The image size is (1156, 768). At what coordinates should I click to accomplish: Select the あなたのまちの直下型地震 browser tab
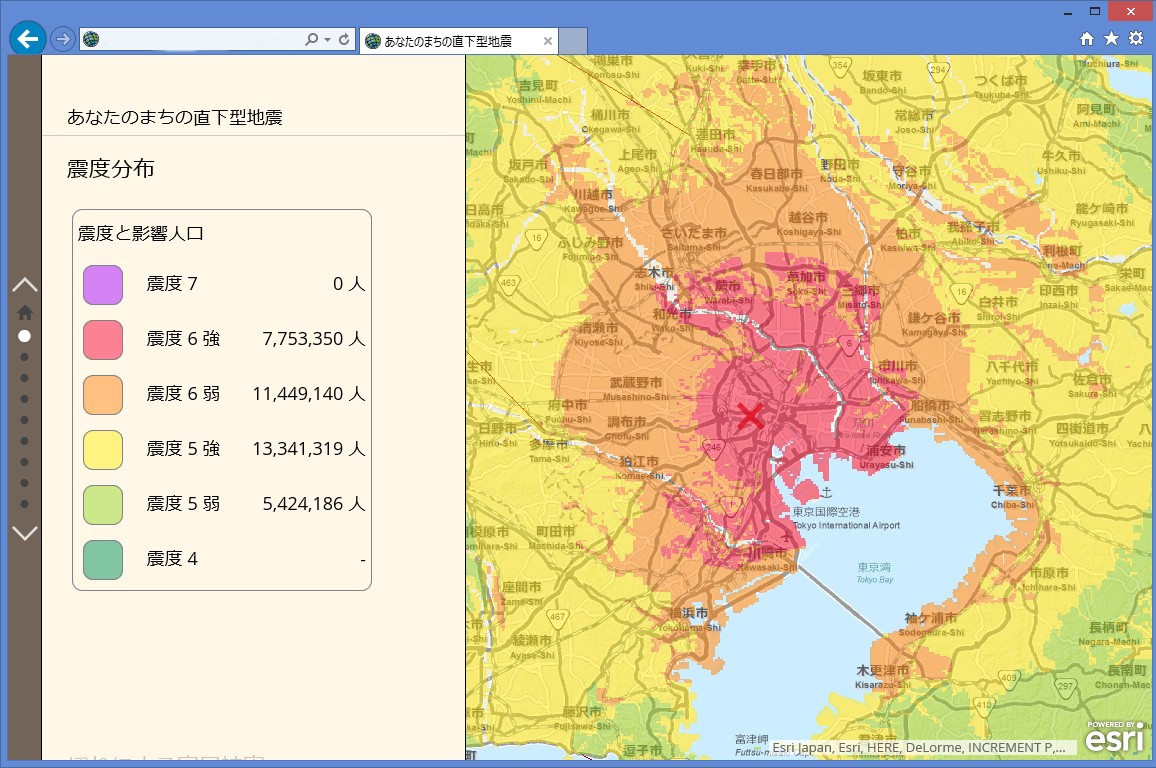[x=448, y=41]
